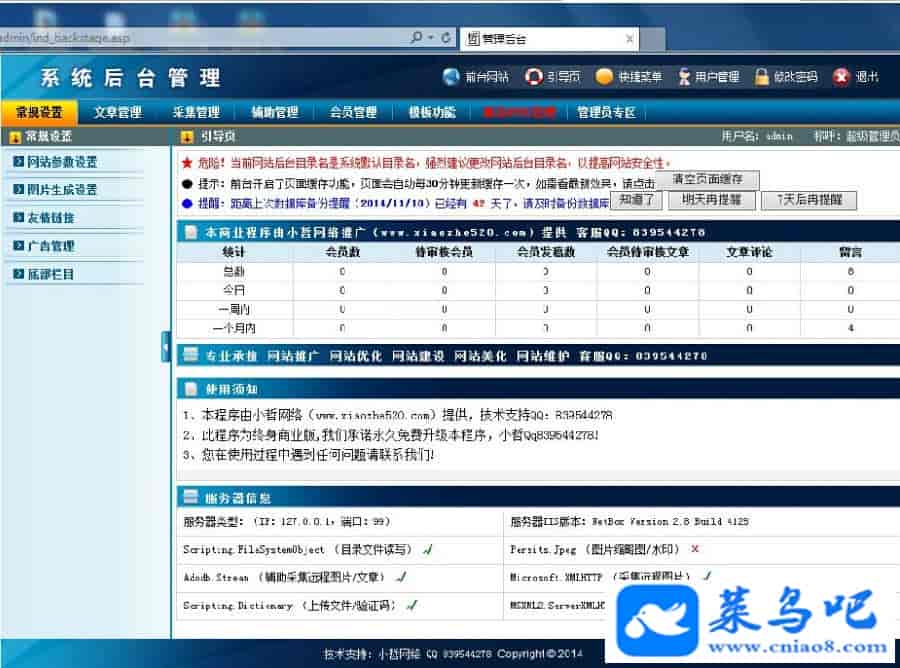Expand the 引导页 panel header arrow
This screenshot has height=668, width=900.
tap(187, 137)
